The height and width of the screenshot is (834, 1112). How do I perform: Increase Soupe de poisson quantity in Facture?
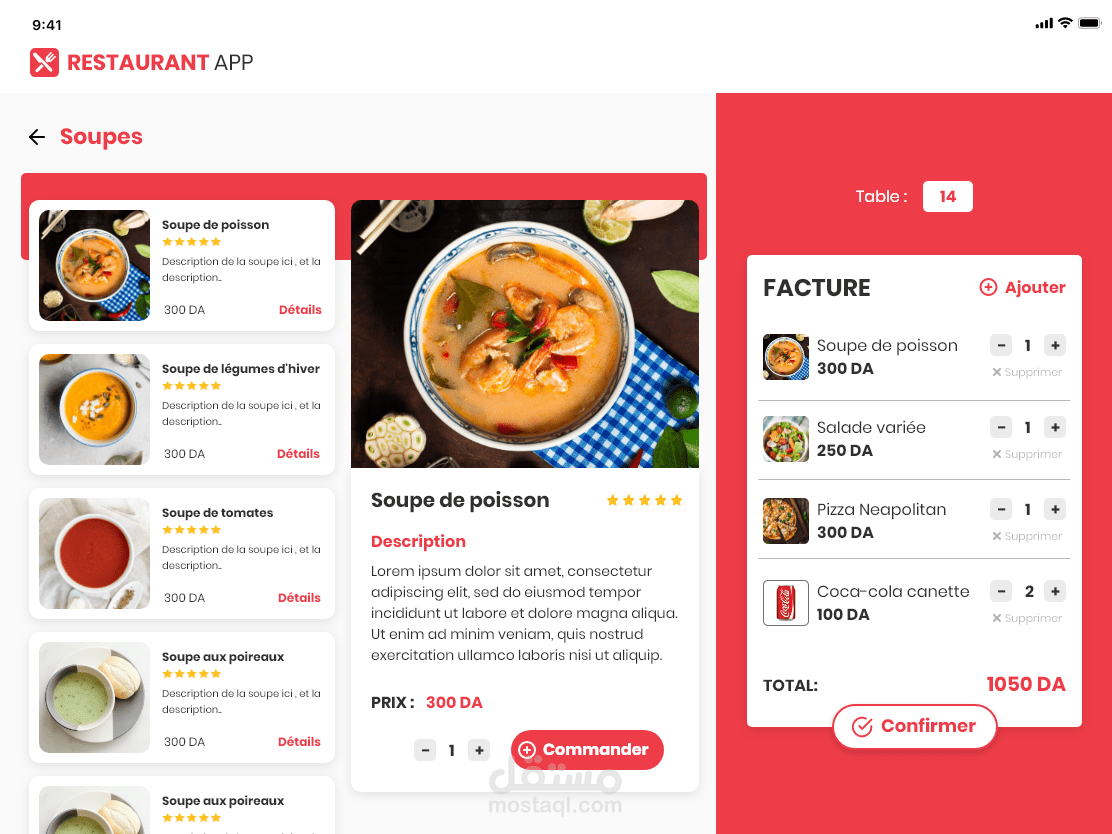click(x=1055, y=345)
